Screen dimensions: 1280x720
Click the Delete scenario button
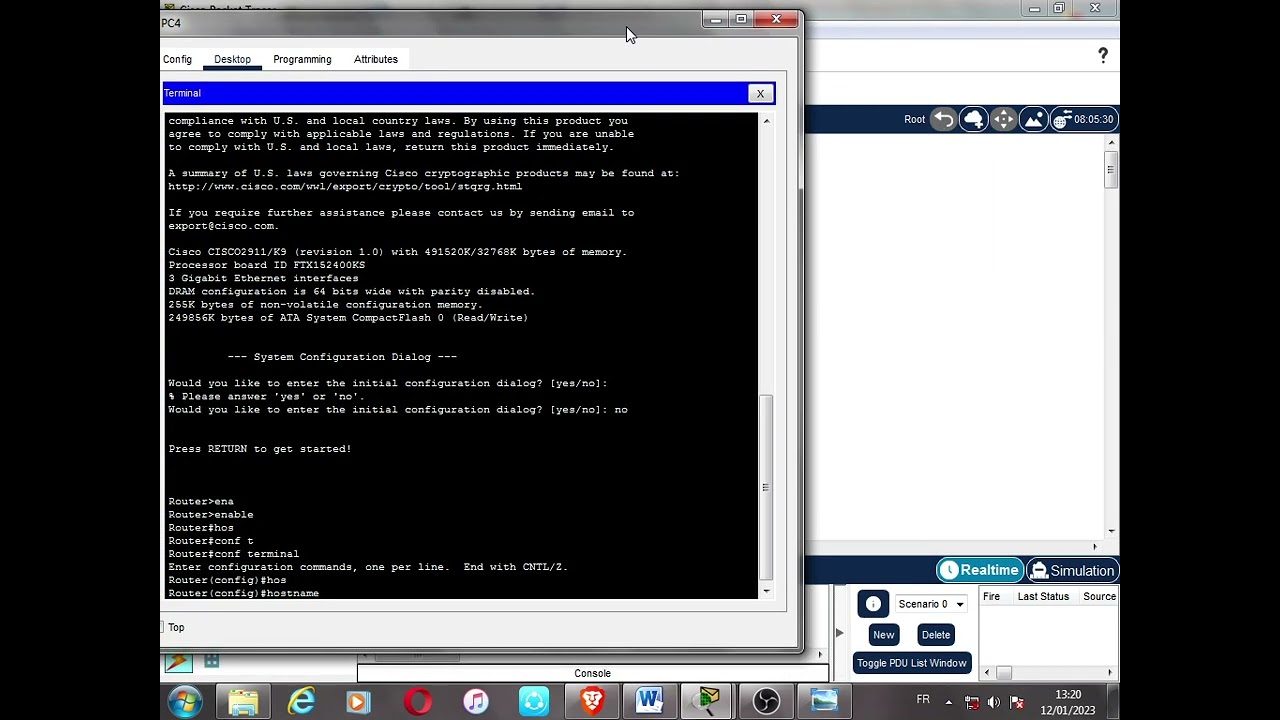[936, 635]
